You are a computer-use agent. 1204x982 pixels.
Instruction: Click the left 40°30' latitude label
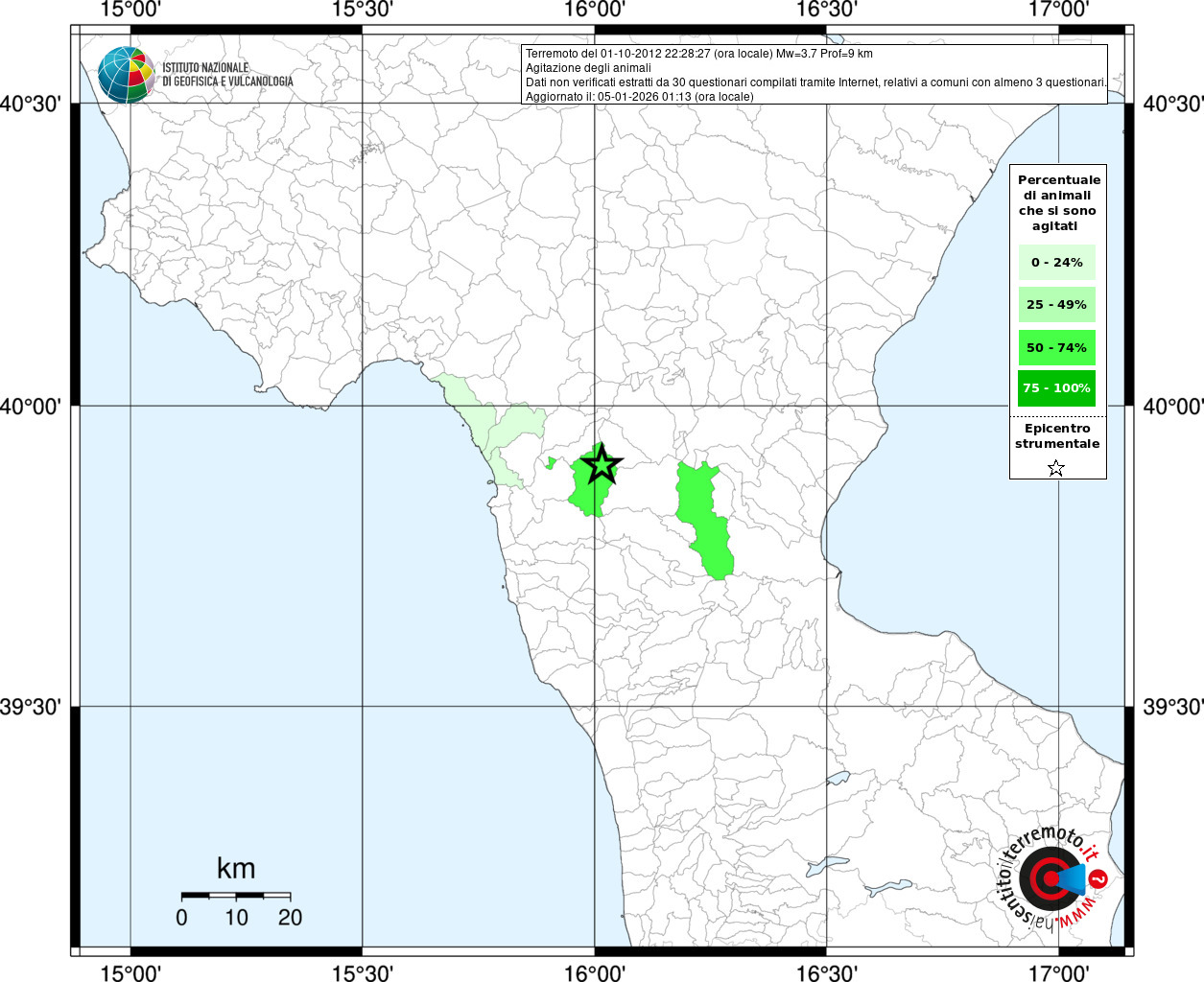click(x=31, y=104)
